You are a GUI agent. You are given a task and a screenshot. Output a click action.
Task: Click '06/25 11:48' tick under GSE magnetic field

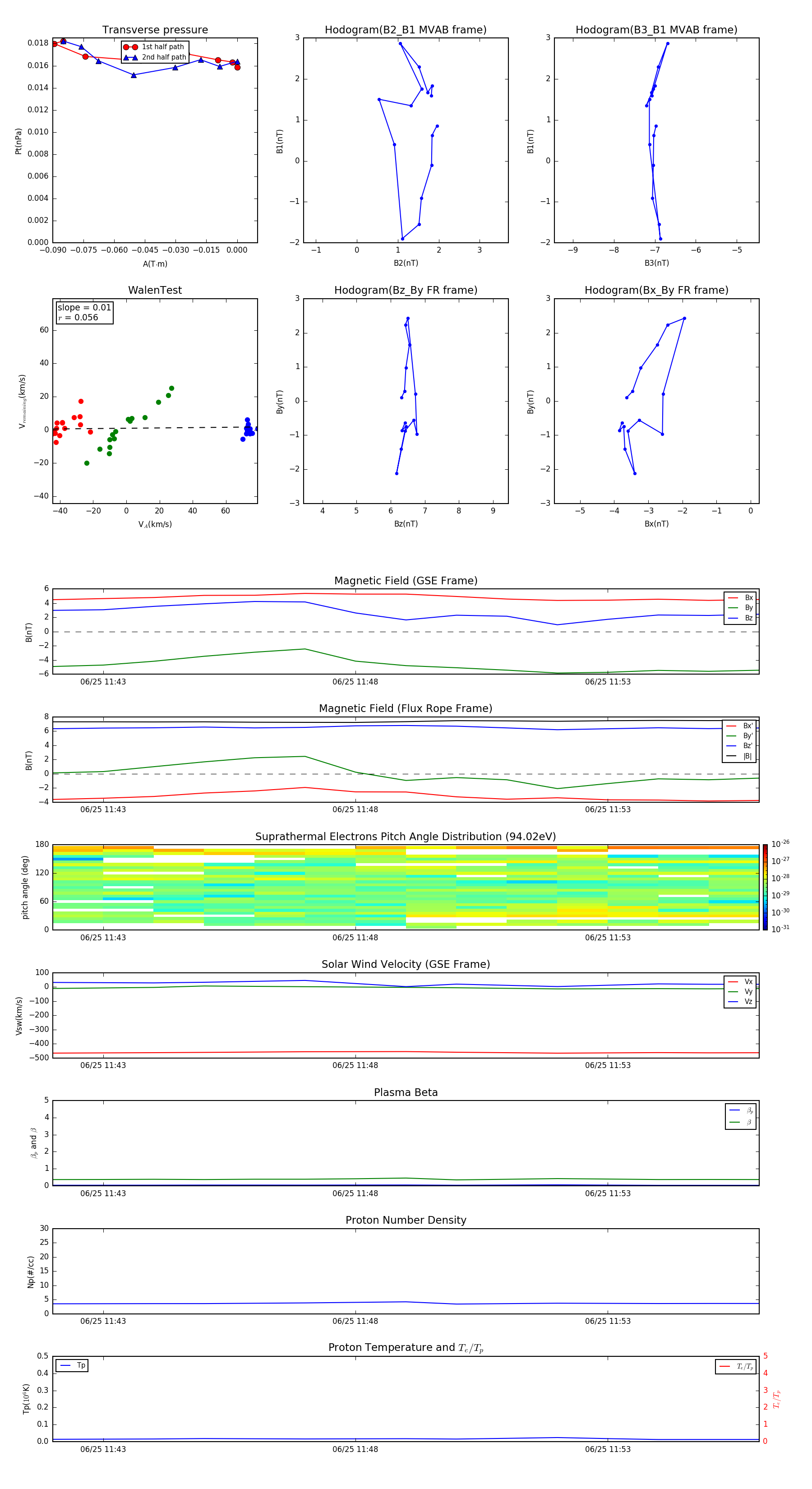355,682
